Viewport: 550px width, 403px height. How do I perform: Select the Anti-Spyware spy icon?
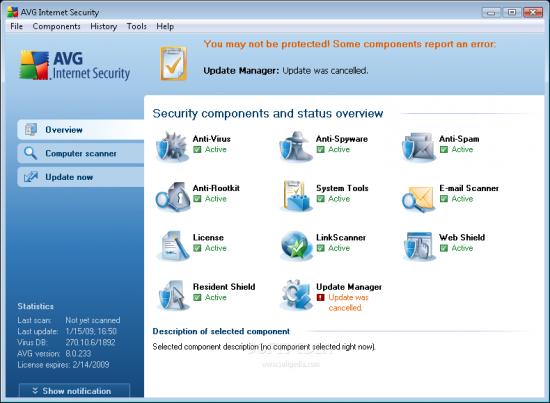(296, 147)
